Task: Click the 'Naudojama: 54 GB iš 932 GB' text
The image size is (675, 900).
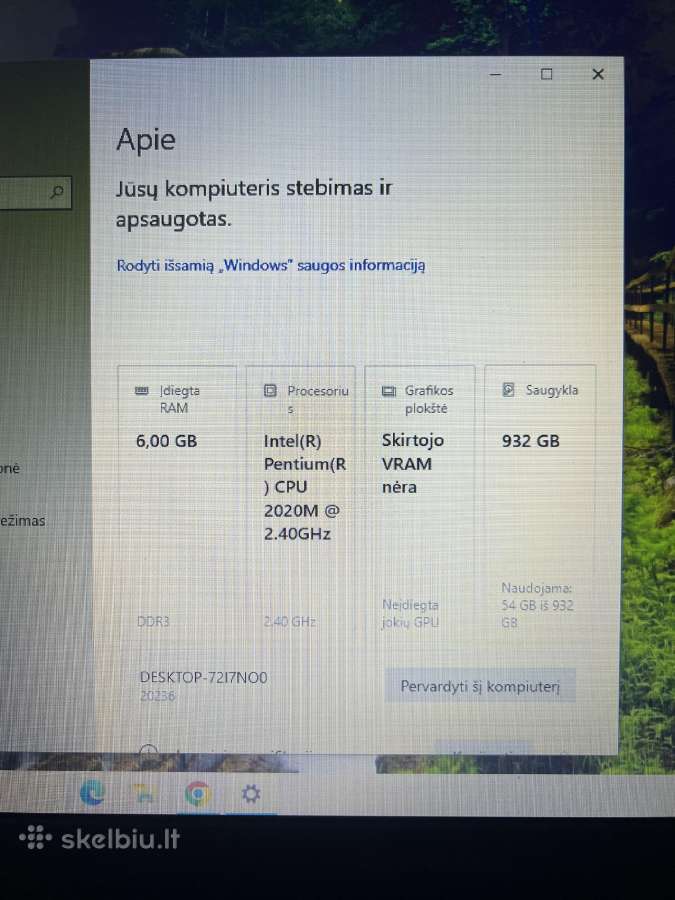Action: pos(537,605)
